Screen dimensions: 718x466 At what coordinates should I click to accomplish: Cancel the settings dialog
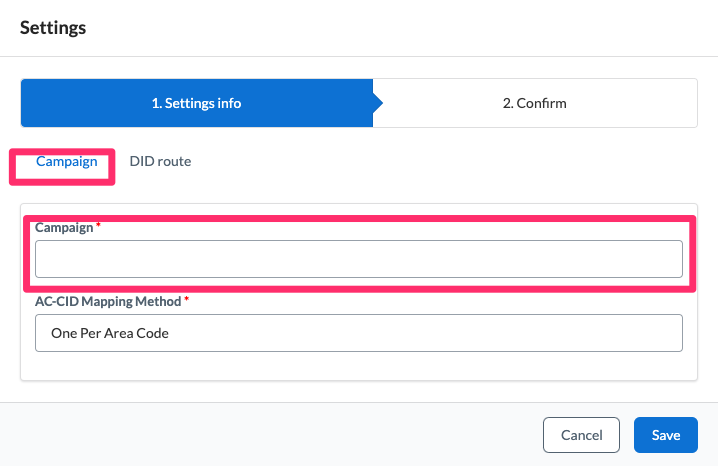point(581,435)
